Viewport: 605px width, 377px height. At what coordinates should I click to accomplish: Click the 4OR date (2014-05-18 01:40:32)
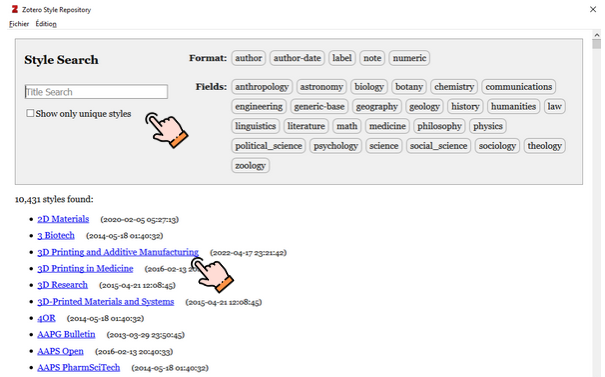click(105, 319)
